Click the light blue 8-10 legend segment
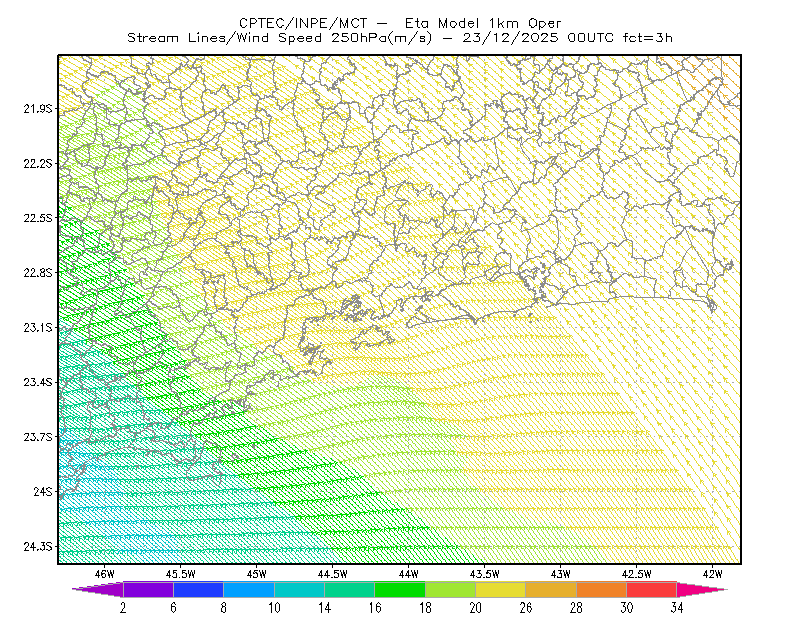 (249, 589)
